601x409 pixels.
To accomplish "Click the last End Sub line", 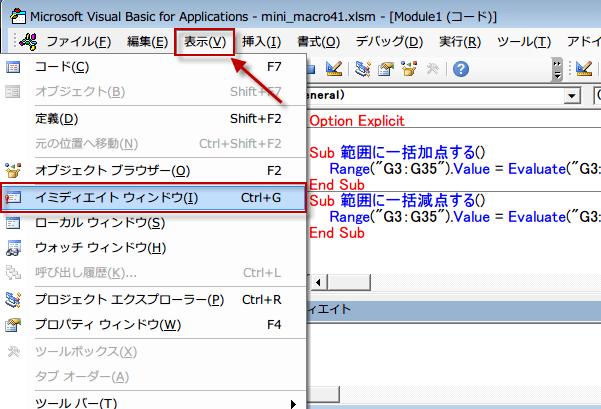I will point(337,233).
